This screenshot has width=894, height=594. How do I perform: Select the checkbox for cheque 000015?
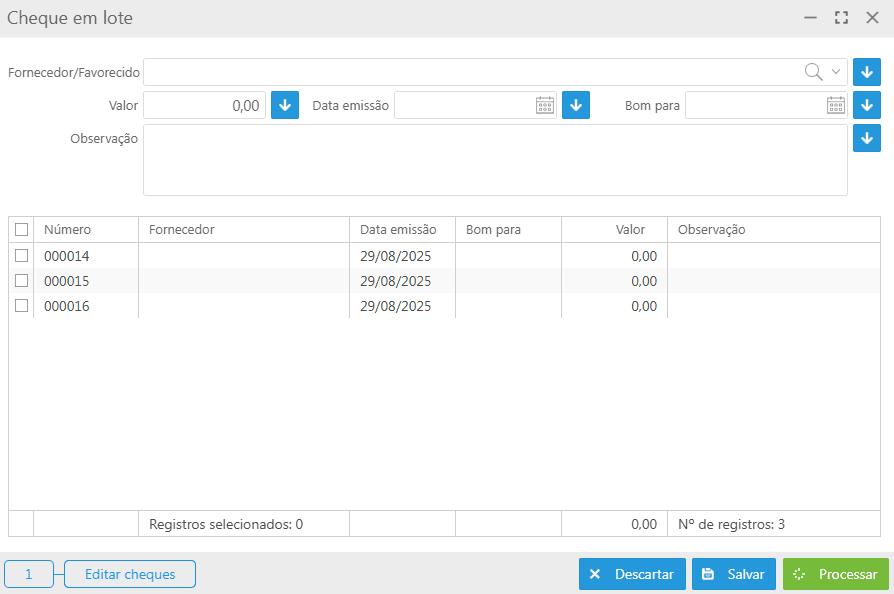[x=22, y=281]
